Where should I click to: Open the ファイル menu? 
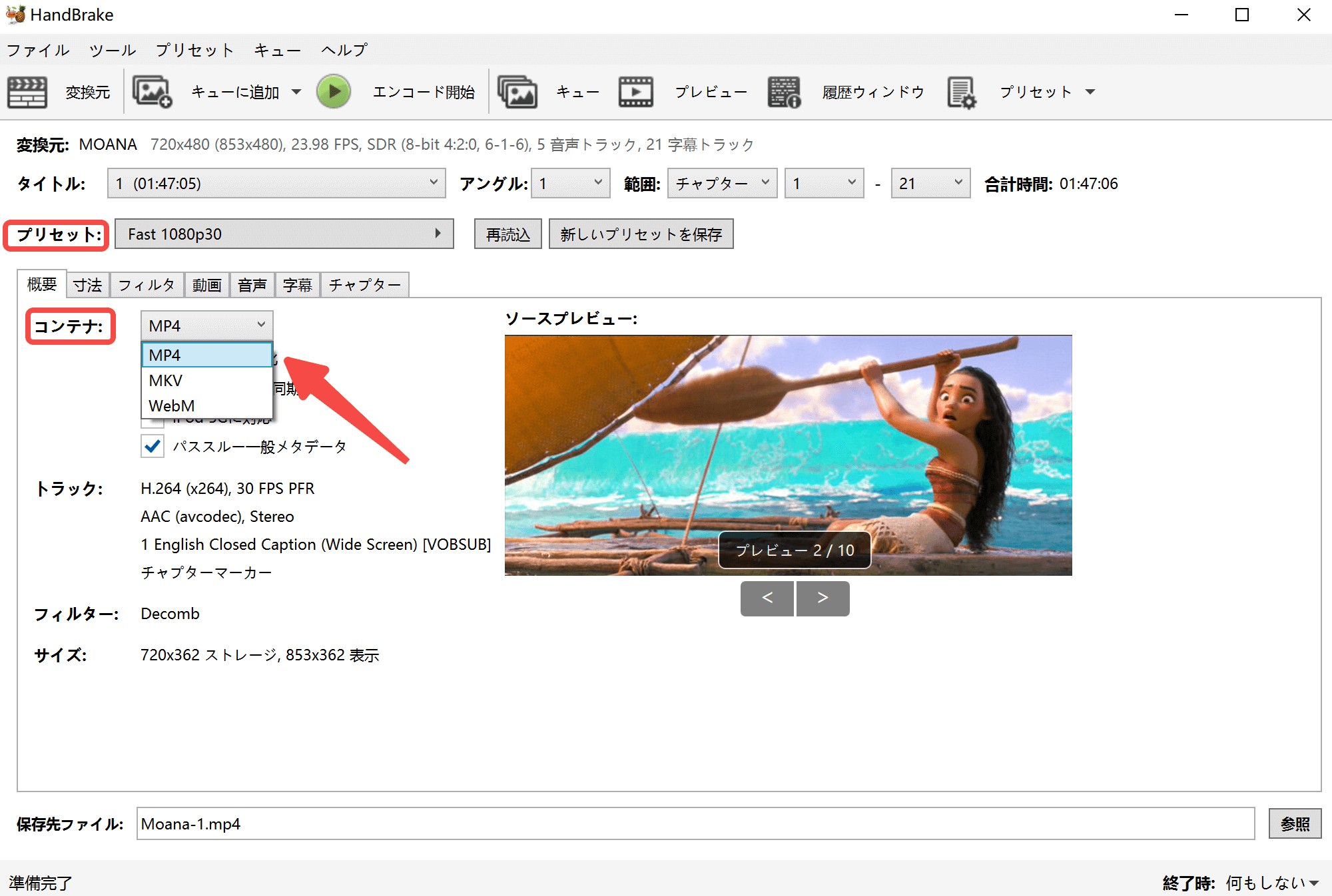tap(38, 50)
